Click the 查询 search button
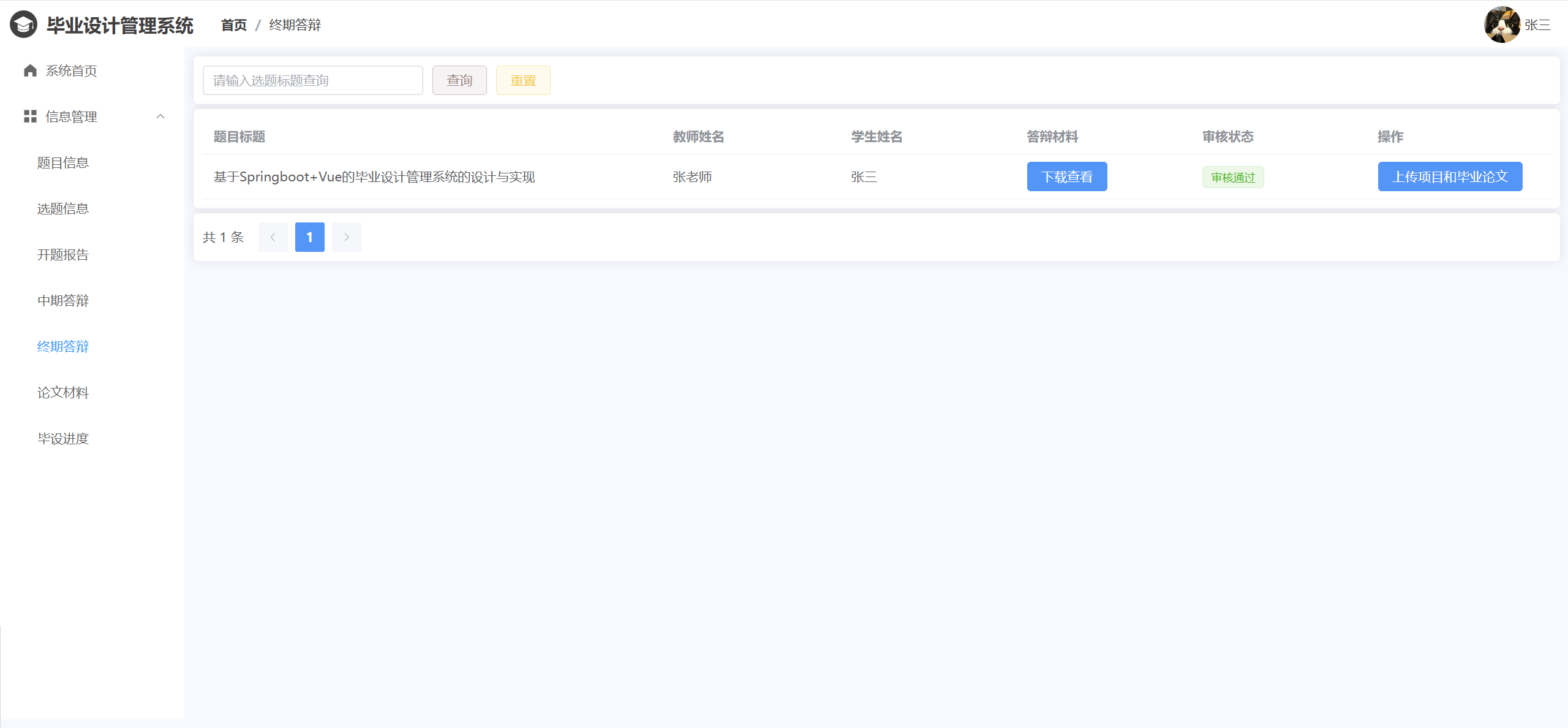Screen dimensions: 1568x728 coord(459,80)
